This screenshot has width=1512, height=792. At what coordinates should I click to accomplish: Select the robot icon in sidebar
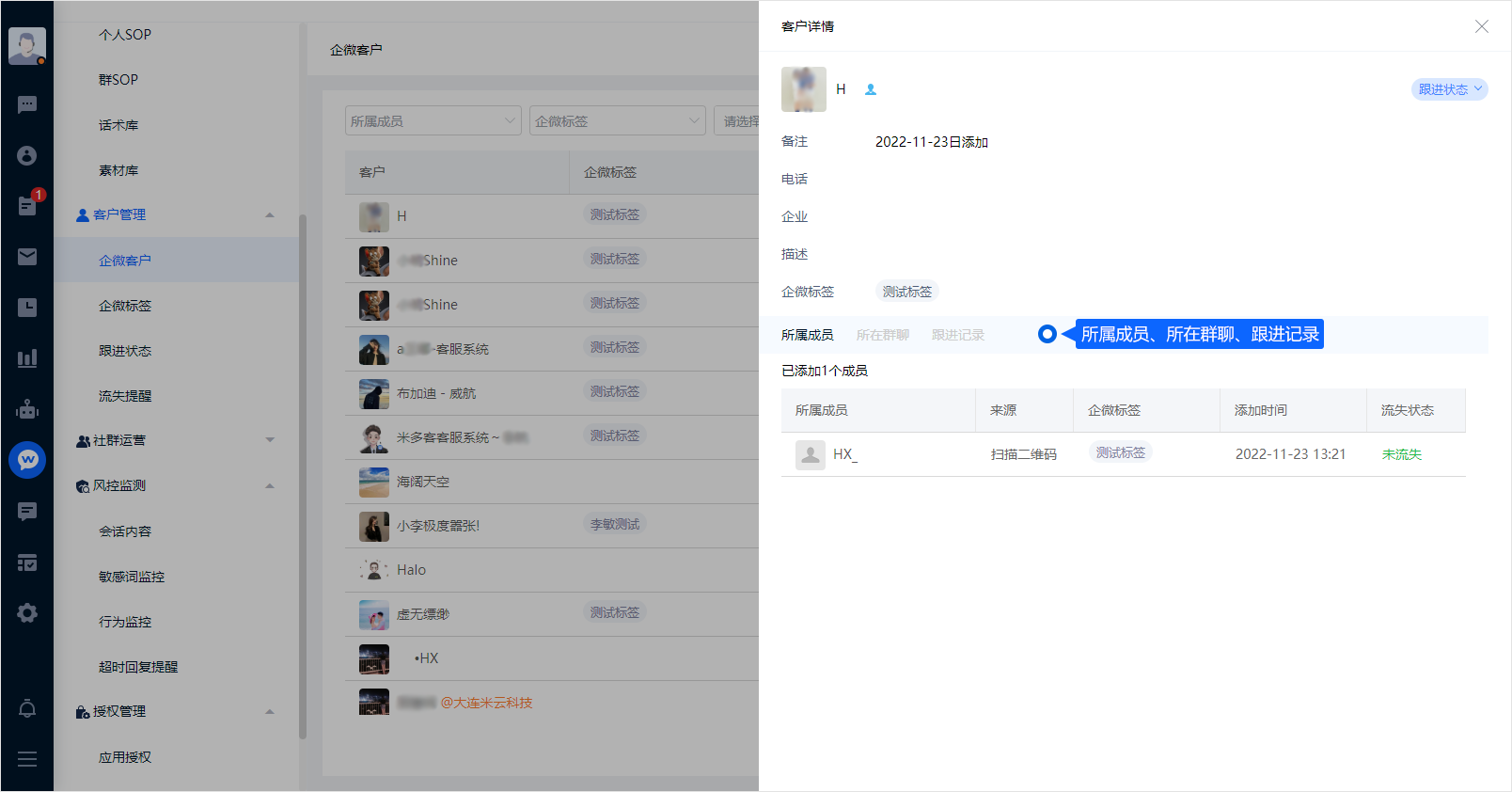27,409
